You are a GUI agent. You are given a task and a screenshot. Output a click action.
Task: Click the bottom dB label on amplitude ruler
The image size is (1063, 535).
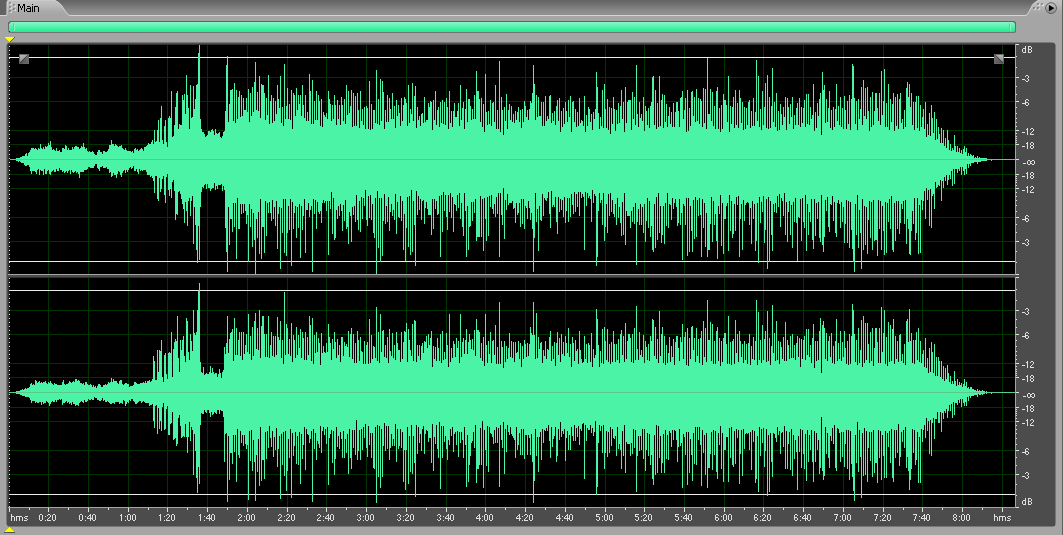click(1026, 500)
